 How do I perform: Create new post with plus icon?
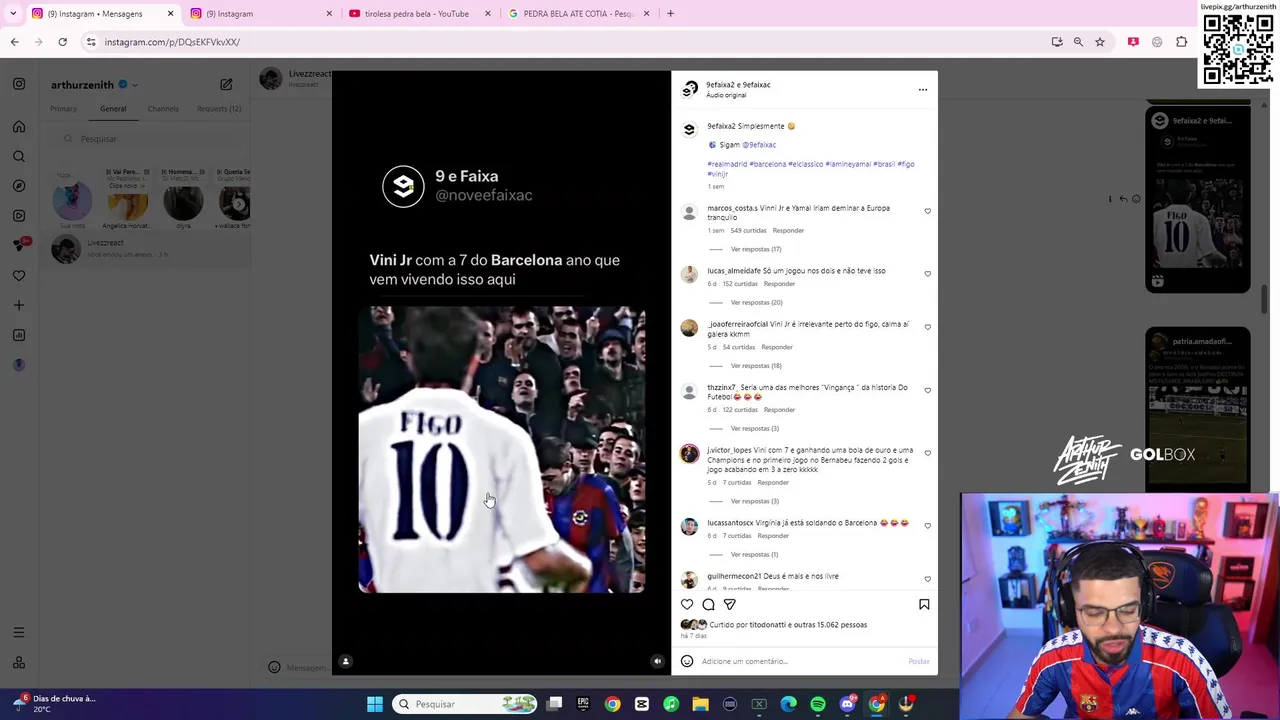pyautogui.click(x=19, y=305)
